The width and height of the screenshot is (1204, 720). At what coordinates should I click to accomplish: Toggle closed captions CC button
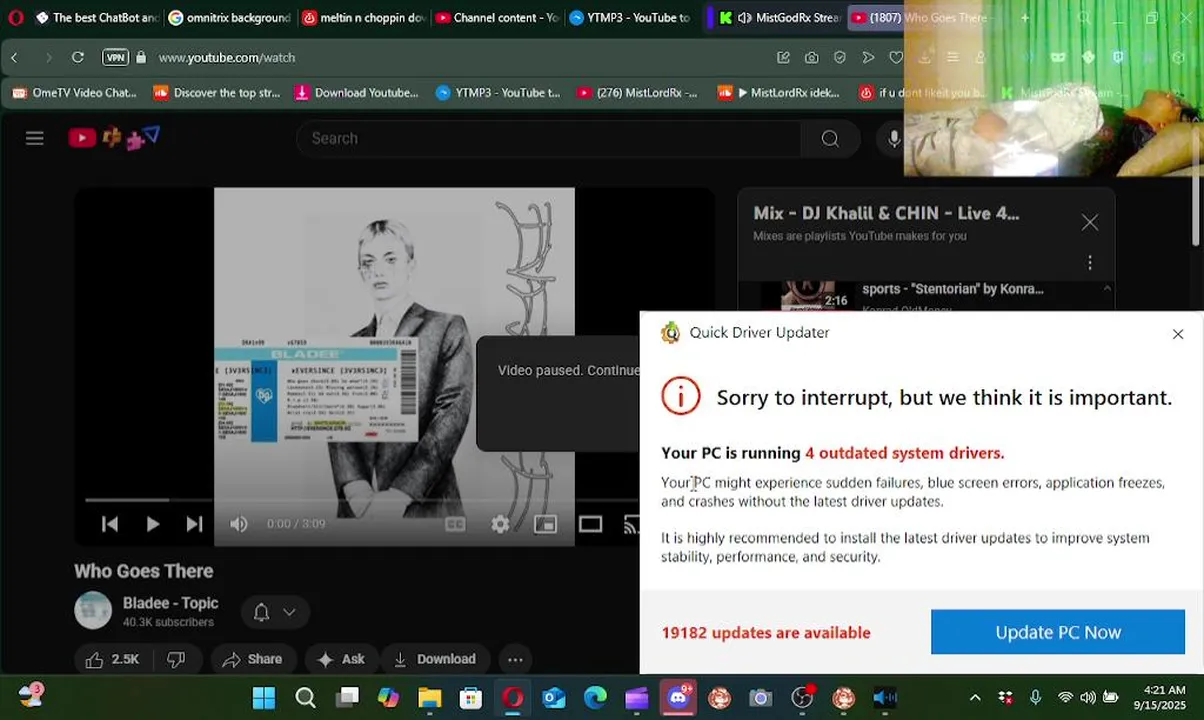(x=455, y=524)
